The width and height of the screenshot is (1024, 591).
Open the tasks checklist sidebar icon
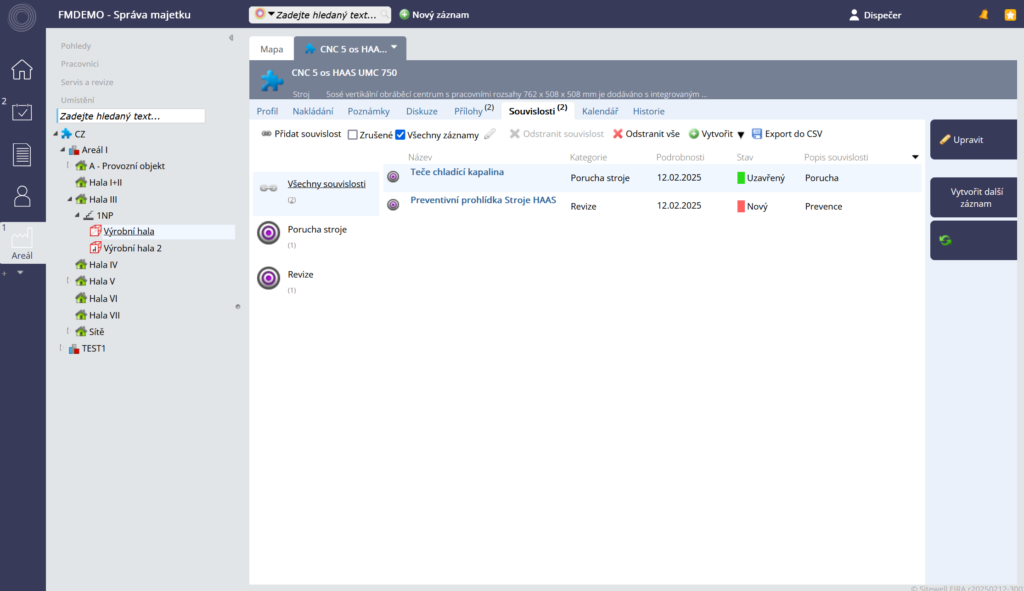coord(22,112)
